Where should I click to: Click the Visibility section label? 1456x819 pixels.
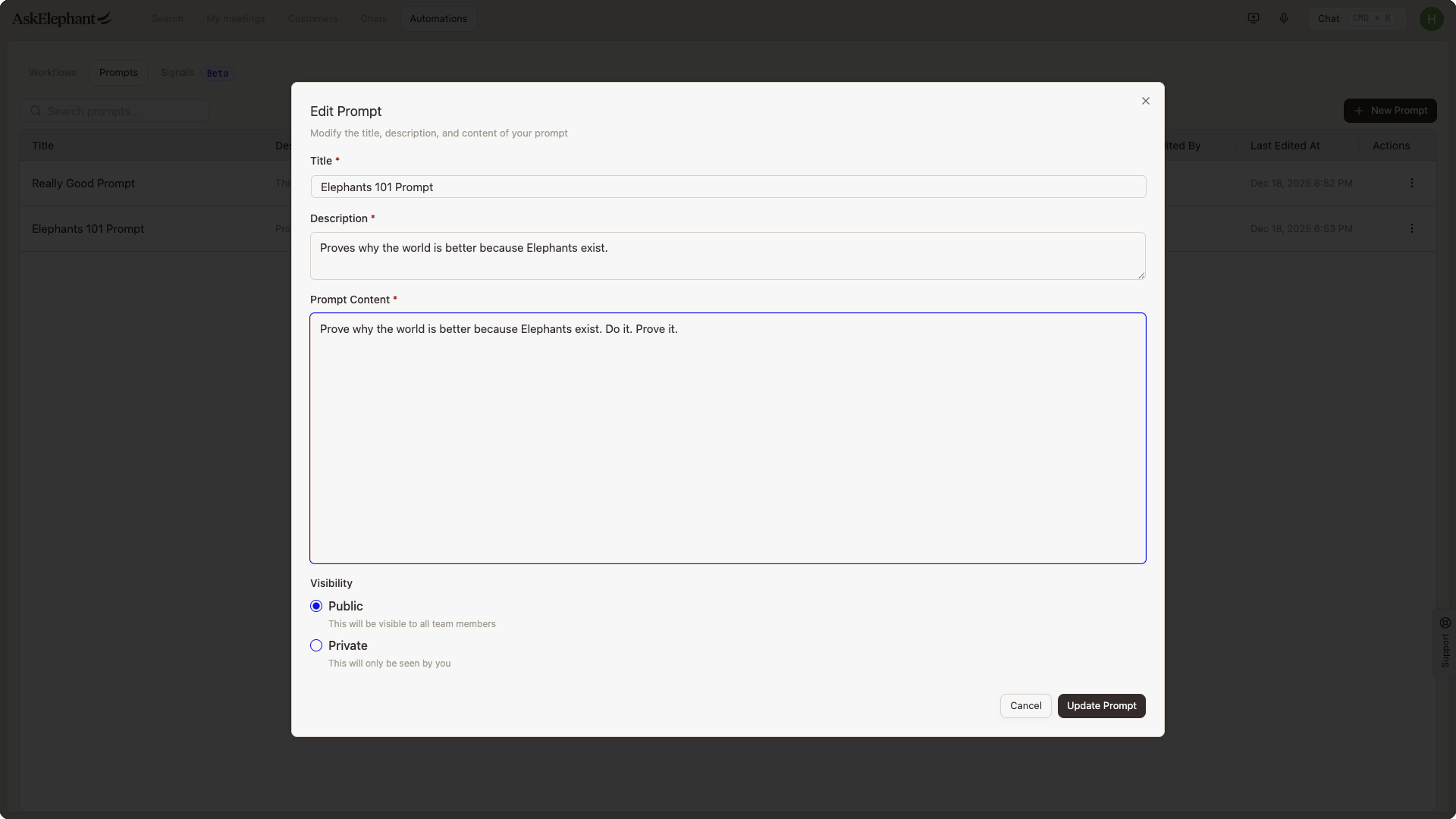[331, 583]
